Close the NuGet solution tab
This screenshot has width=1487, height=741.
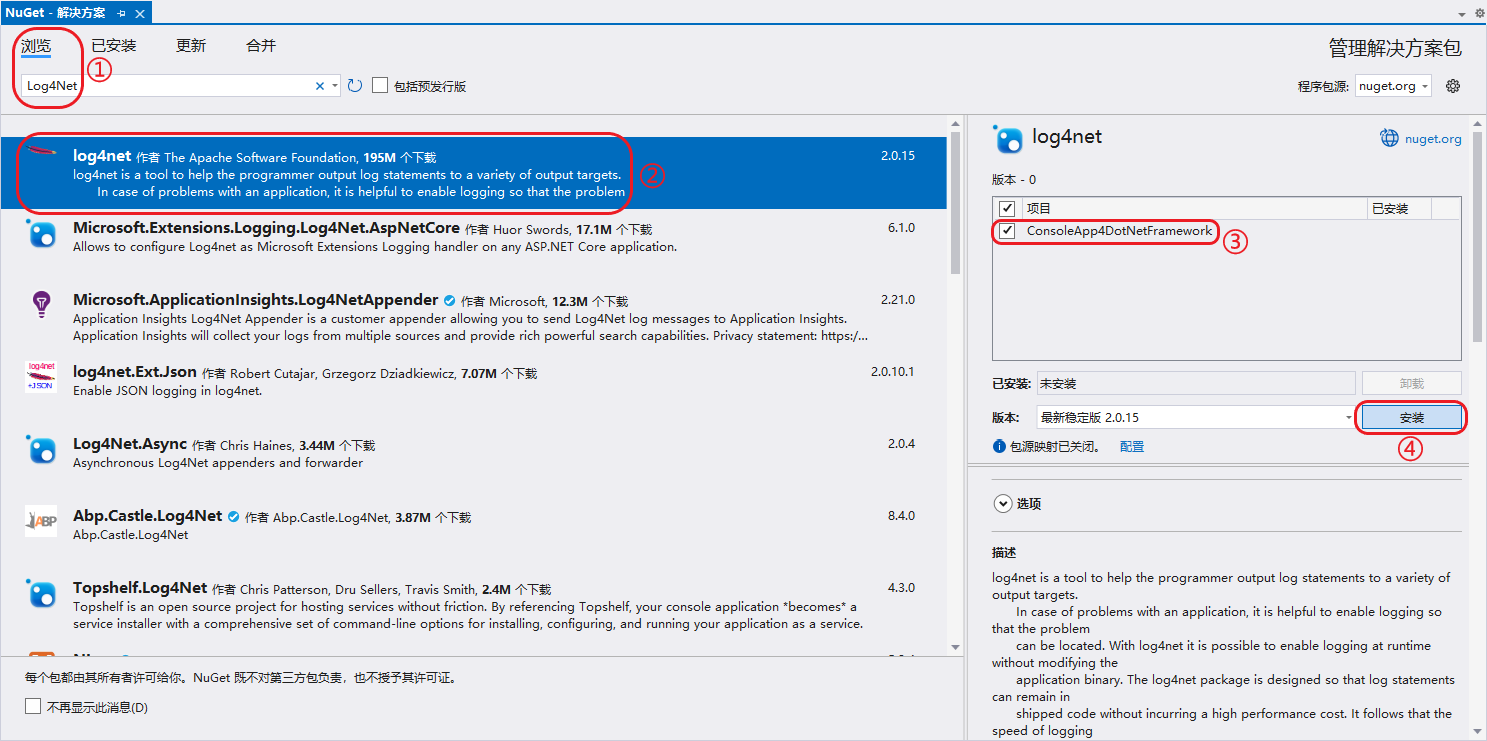pos(139,13)
